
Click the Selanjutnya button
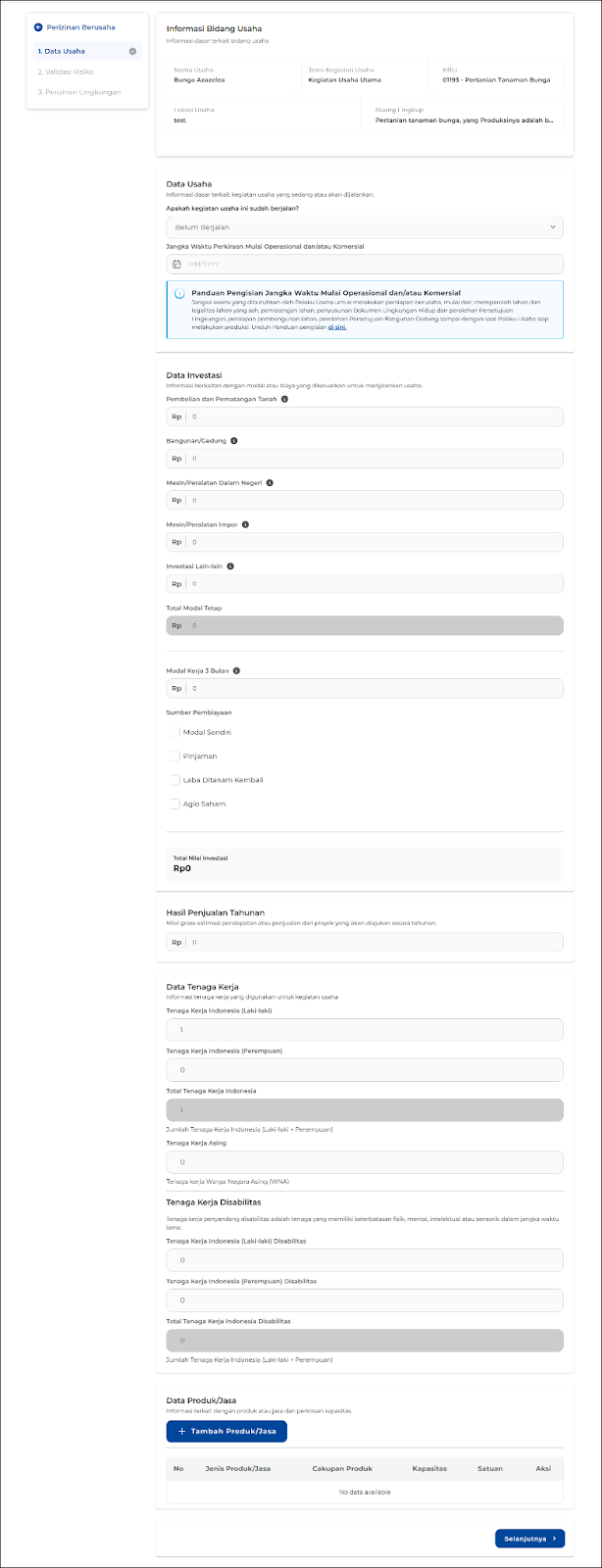(x=529, y=1539)
